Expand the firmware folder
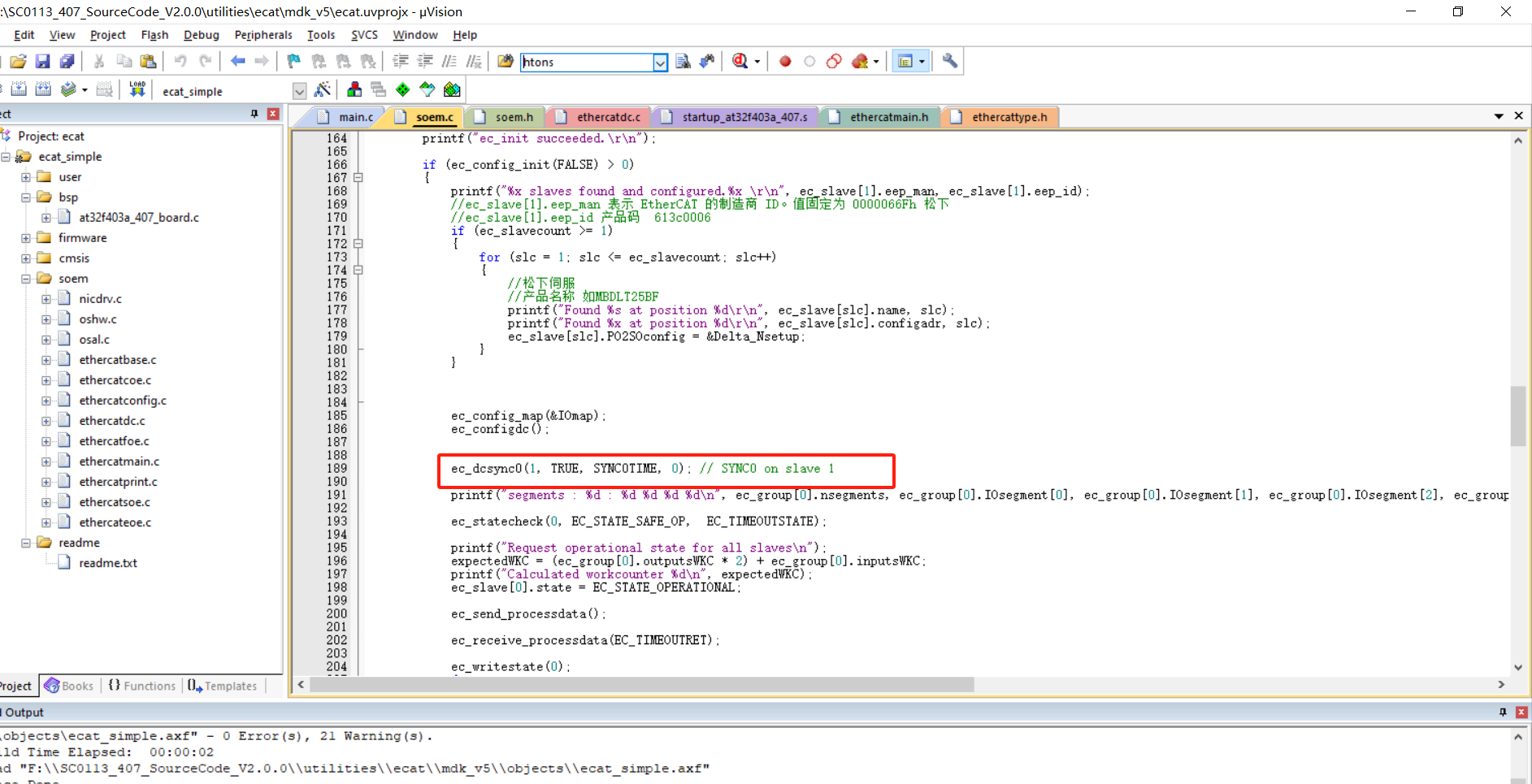 pos(26,238)
